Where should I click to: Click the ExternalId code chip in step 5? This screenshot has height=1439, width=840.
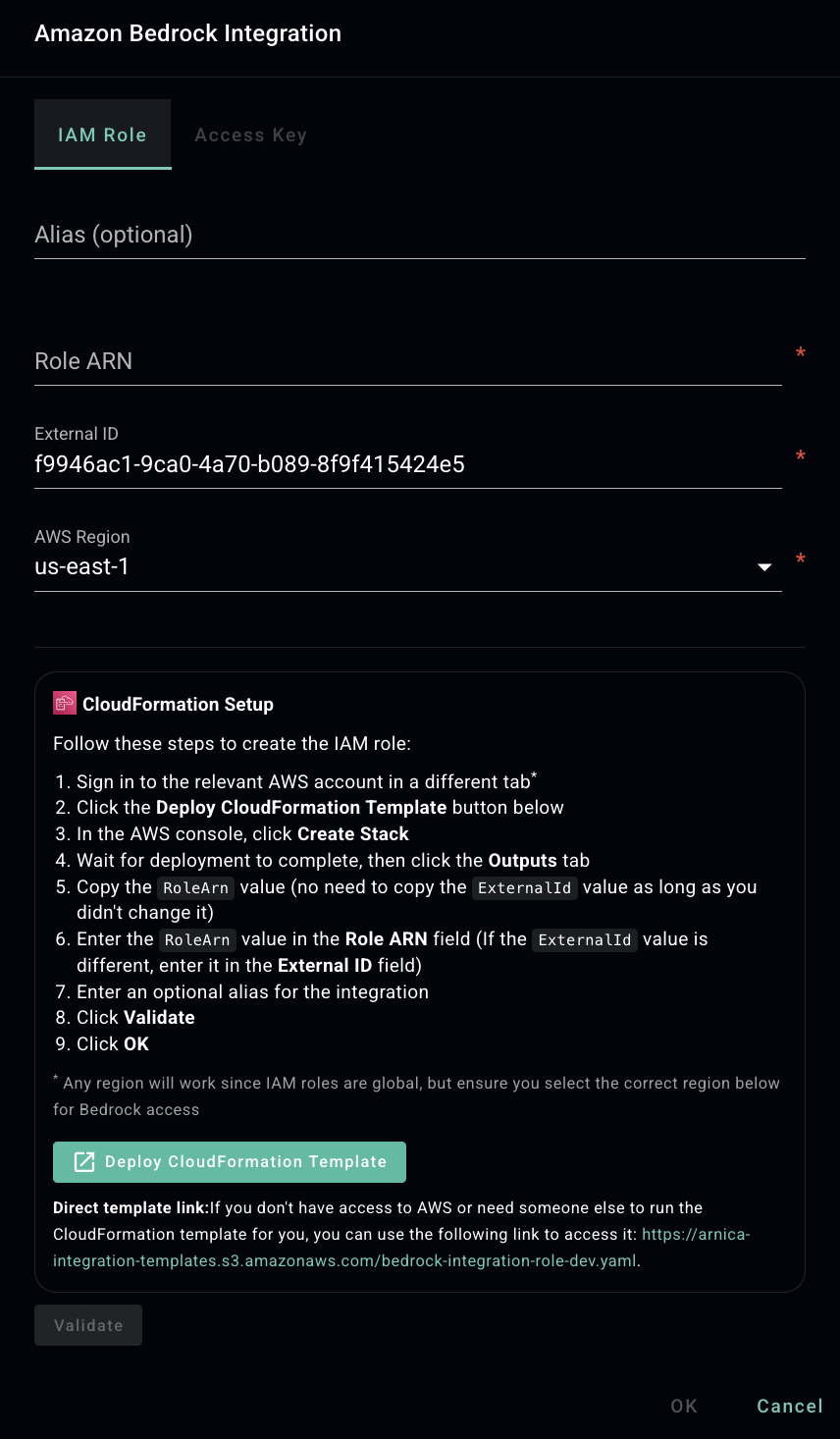tap(524, 888)
